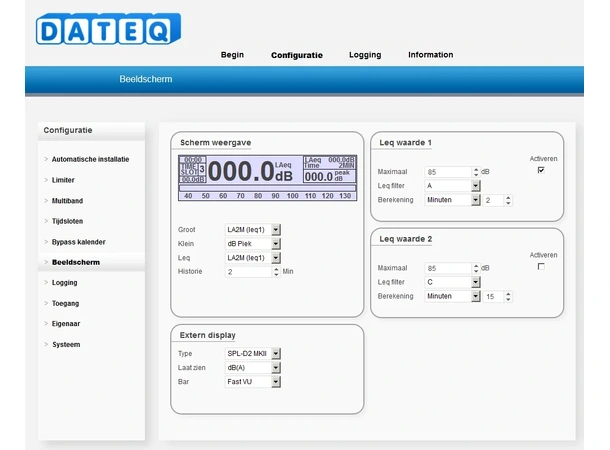Open the Limiter configuration page
Viewport: 610px width, 450px height.
point(63,180)
